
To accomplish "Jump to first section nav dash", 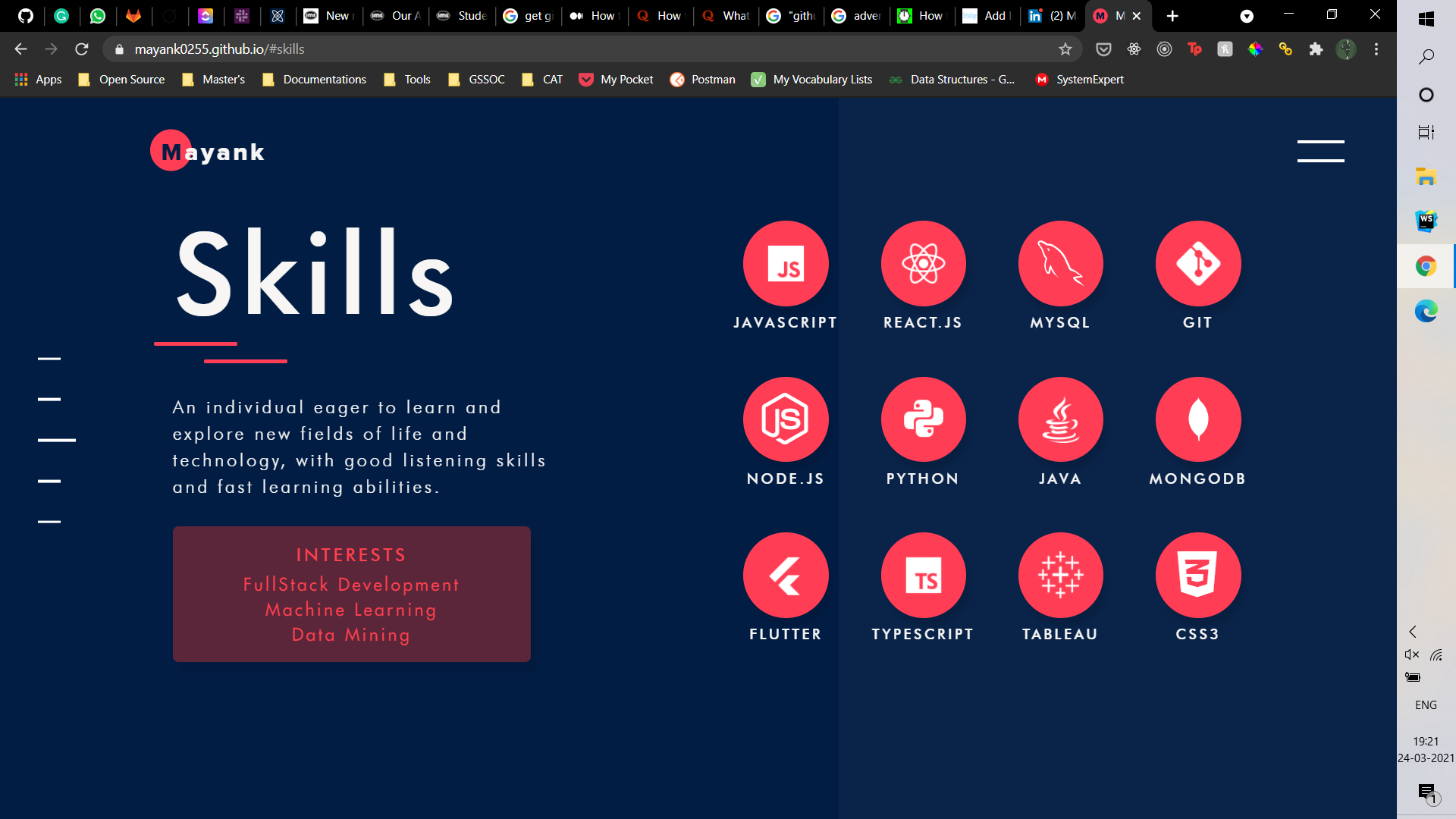I will click(49, 359).
